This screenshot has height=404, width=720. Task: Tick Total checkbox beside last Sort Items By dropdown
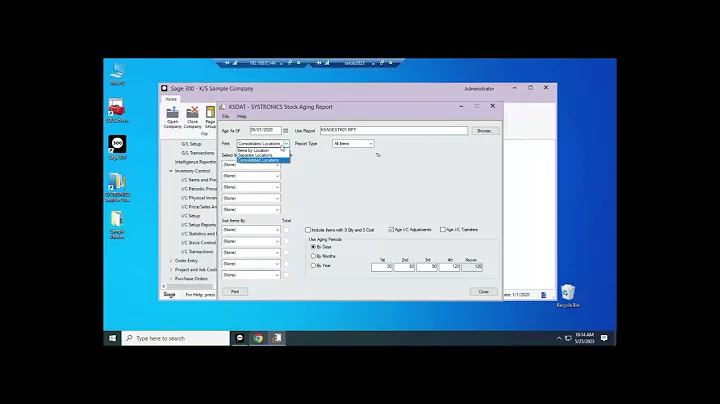(286, 275)
